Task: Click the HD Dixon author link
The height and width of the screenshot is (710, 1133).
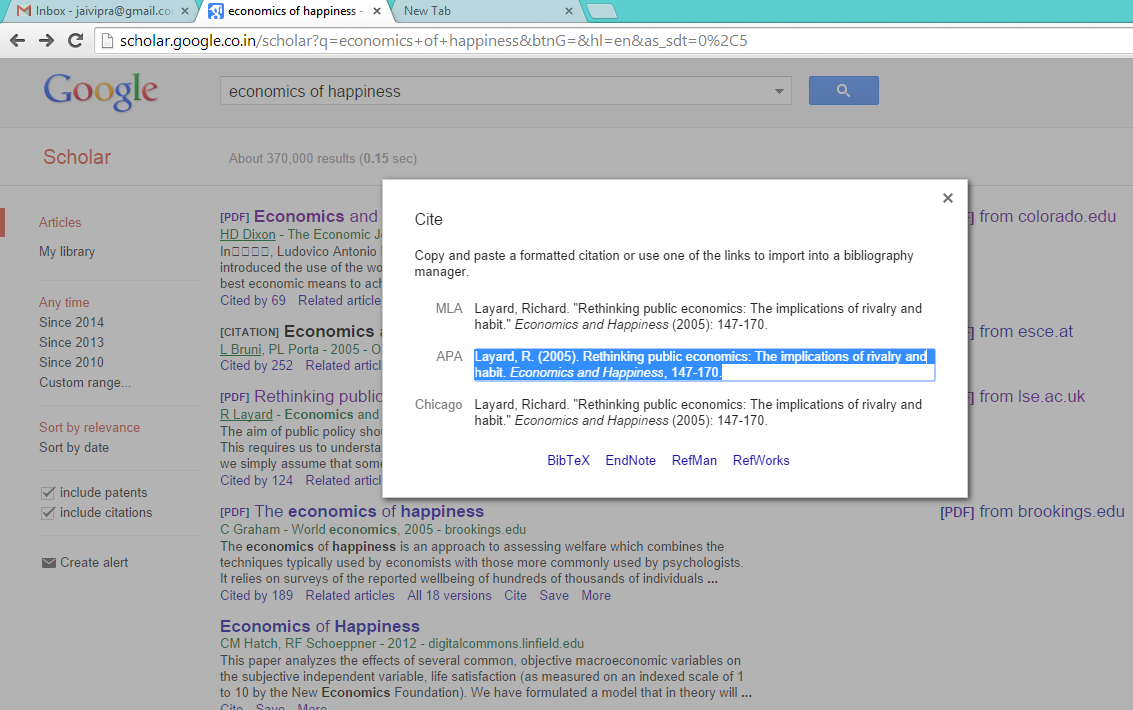Action: pyautogui.click(x=248, y=235)
